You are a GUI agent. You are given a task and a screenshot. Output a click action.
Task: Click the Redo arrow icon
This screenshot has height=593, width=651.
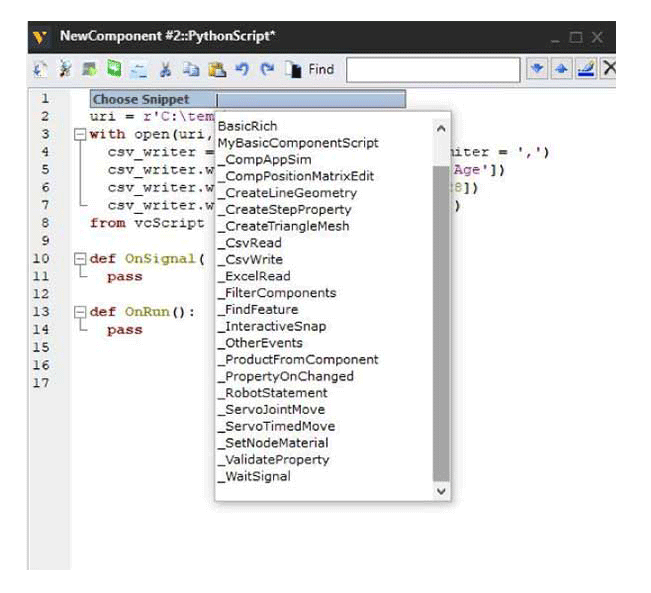click(x=267, y=69)
